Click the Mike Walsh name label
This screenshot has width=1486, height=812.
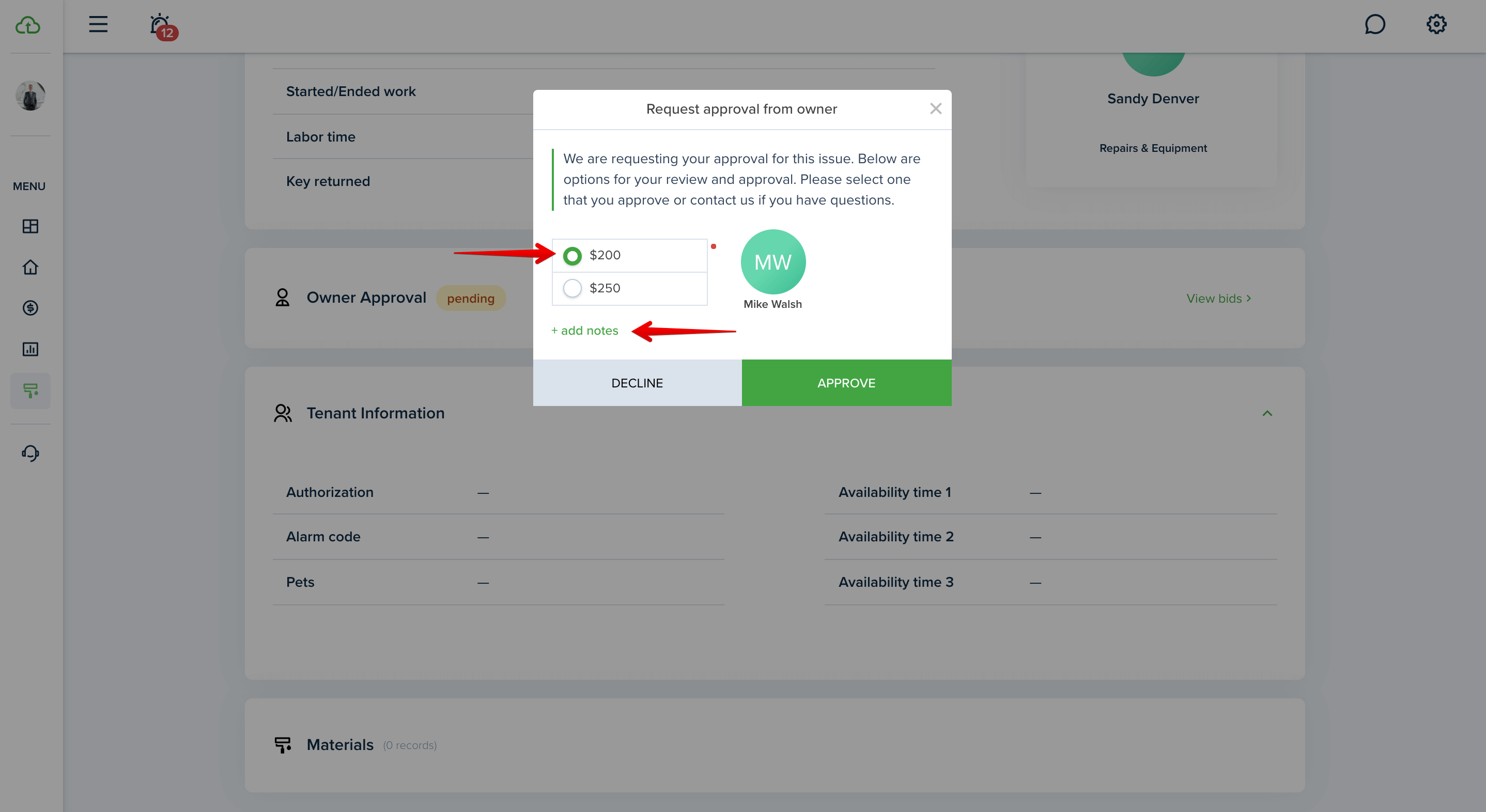tap(772, 304)
